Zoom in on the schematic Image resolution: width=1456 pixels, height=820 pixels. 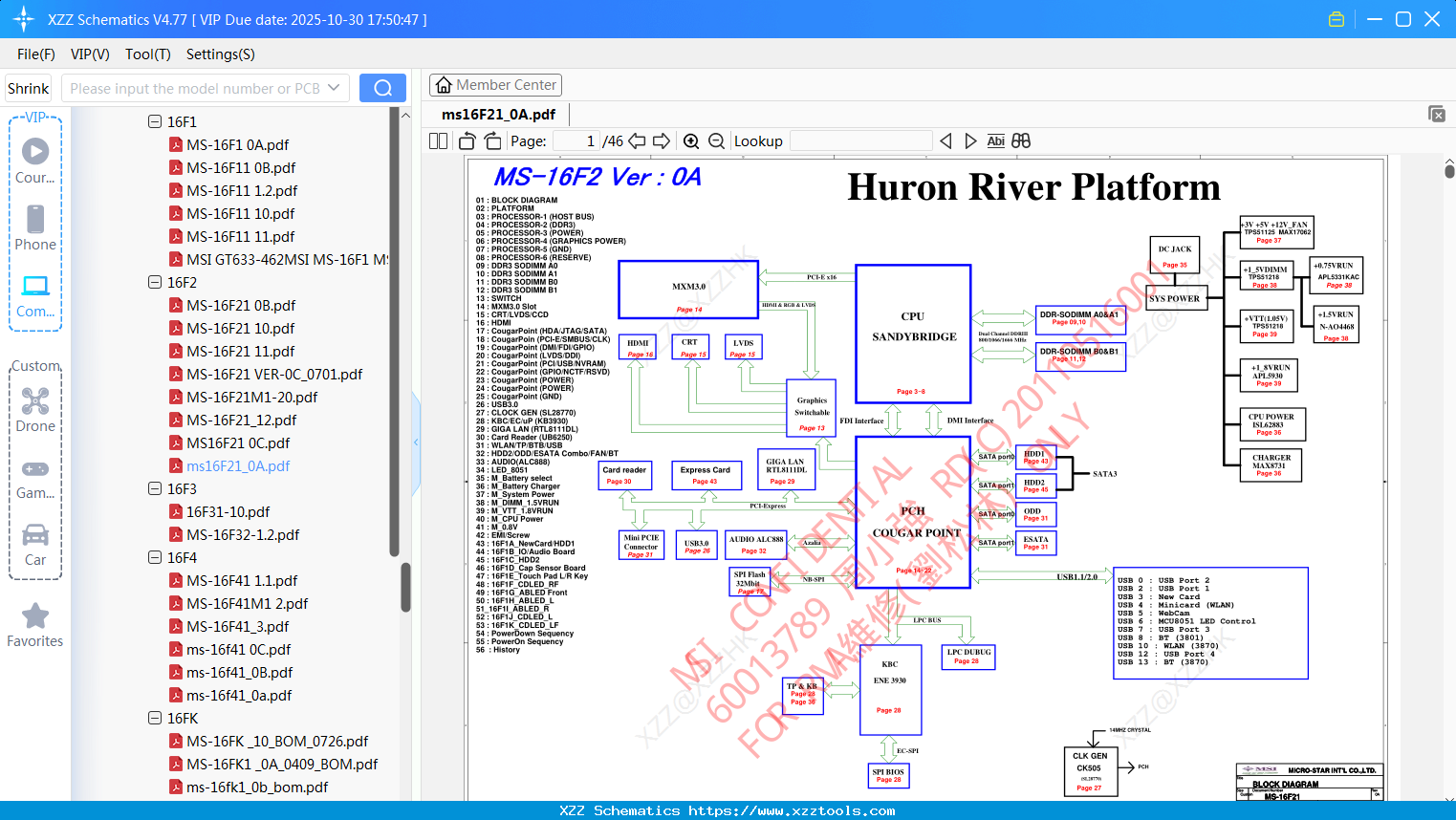pos(691,141)
